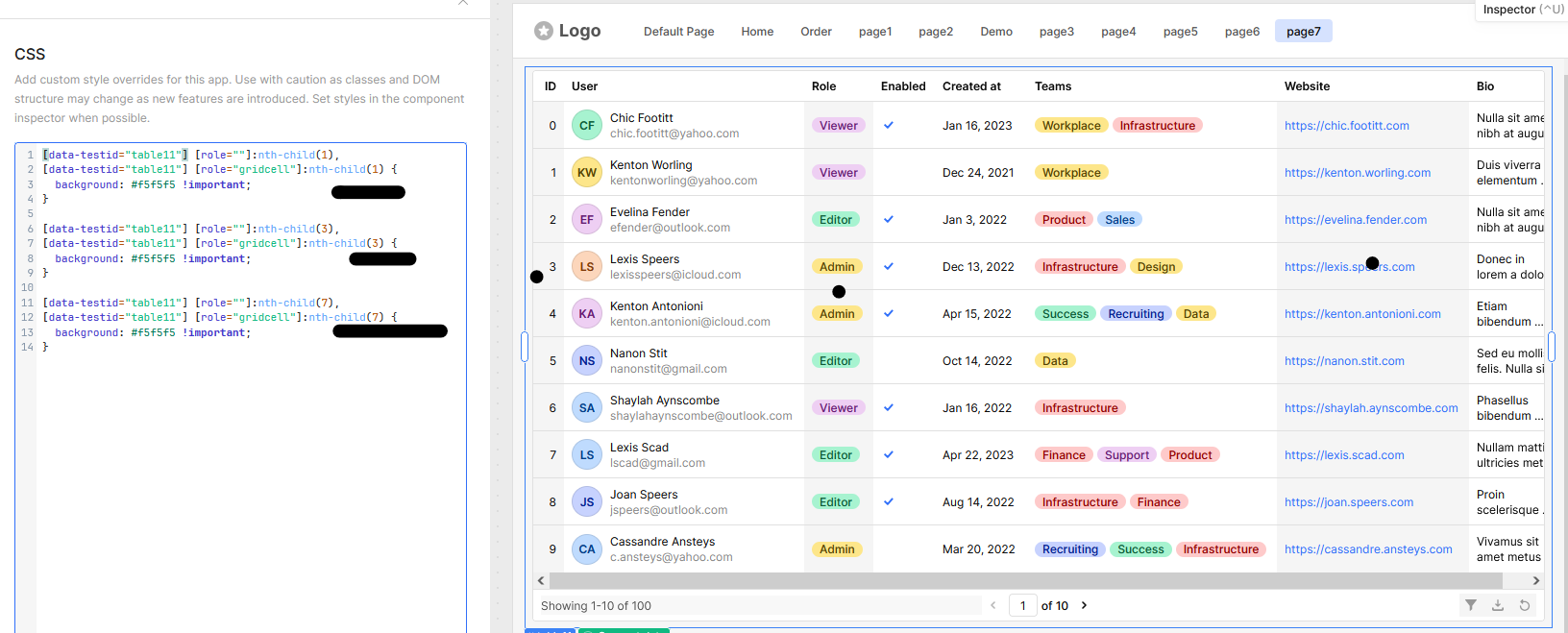Toggle Enabled checkmark for Chic Footitt
The image size is (1568, 633).
click(889, 126)
